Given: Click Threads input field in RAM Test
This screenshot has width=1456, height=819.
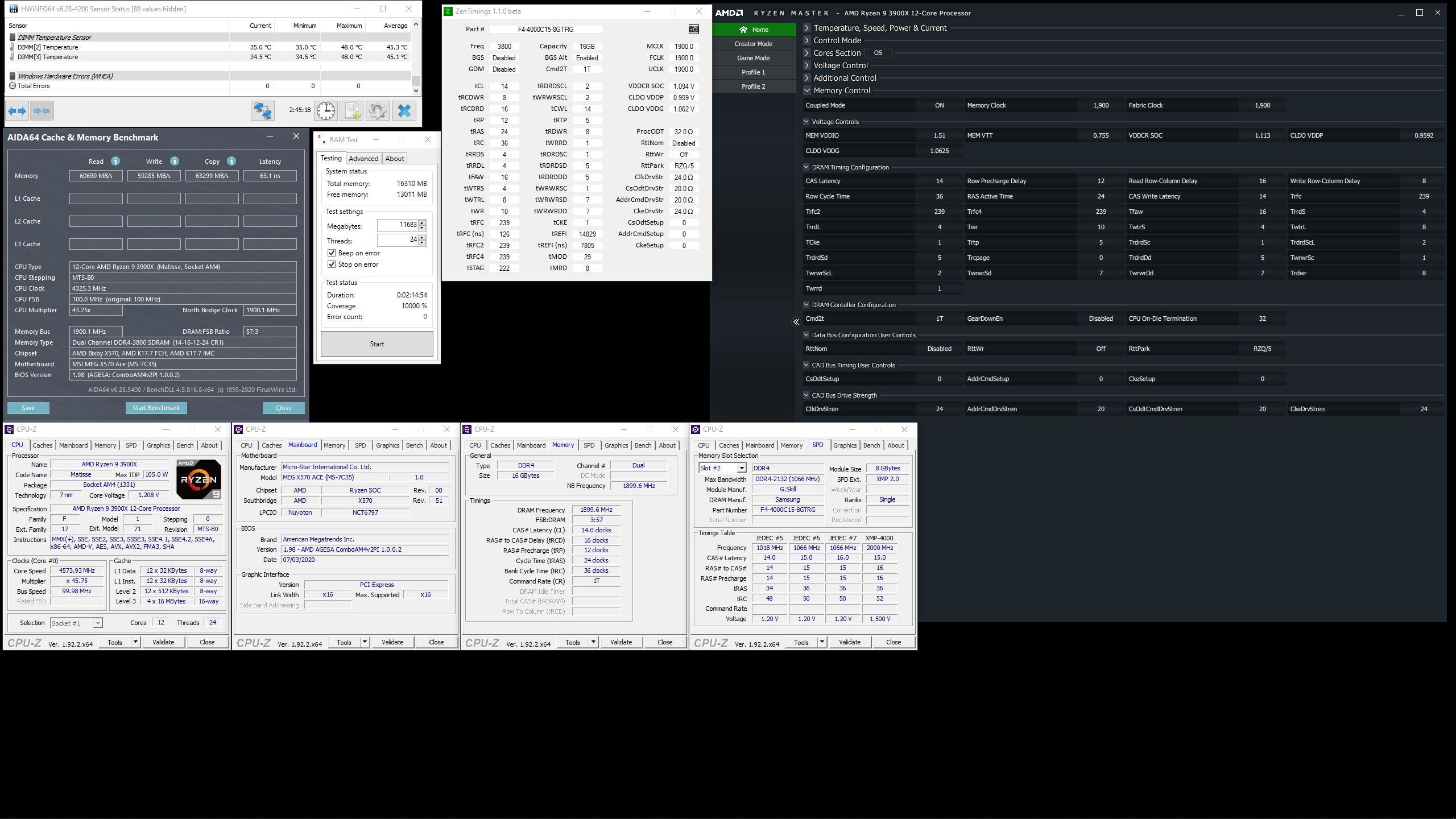Looking at the screenshot, I should tap(398, 240).
